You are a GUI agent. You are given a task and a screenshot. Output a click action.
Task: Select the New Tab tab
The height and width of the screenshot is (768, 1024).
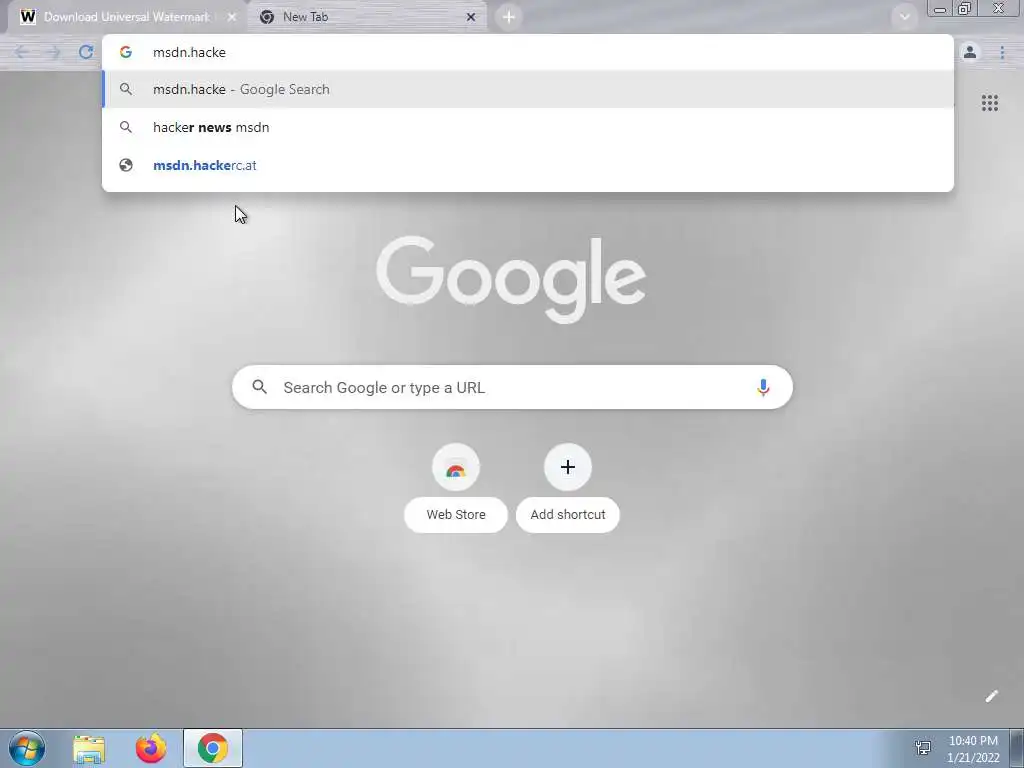(368, 17)
